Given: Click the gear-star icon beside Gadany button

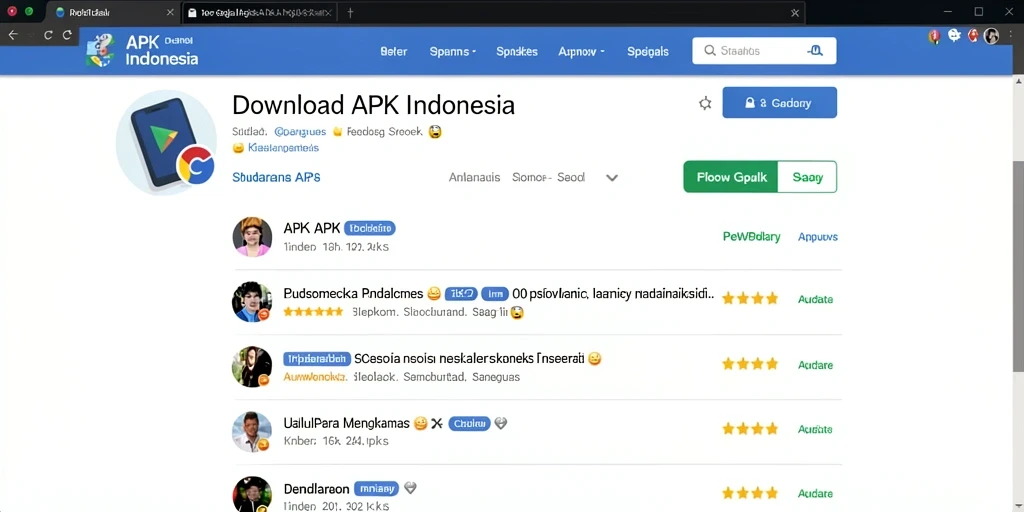Looking at the screenshot, I should coord(705,103).
